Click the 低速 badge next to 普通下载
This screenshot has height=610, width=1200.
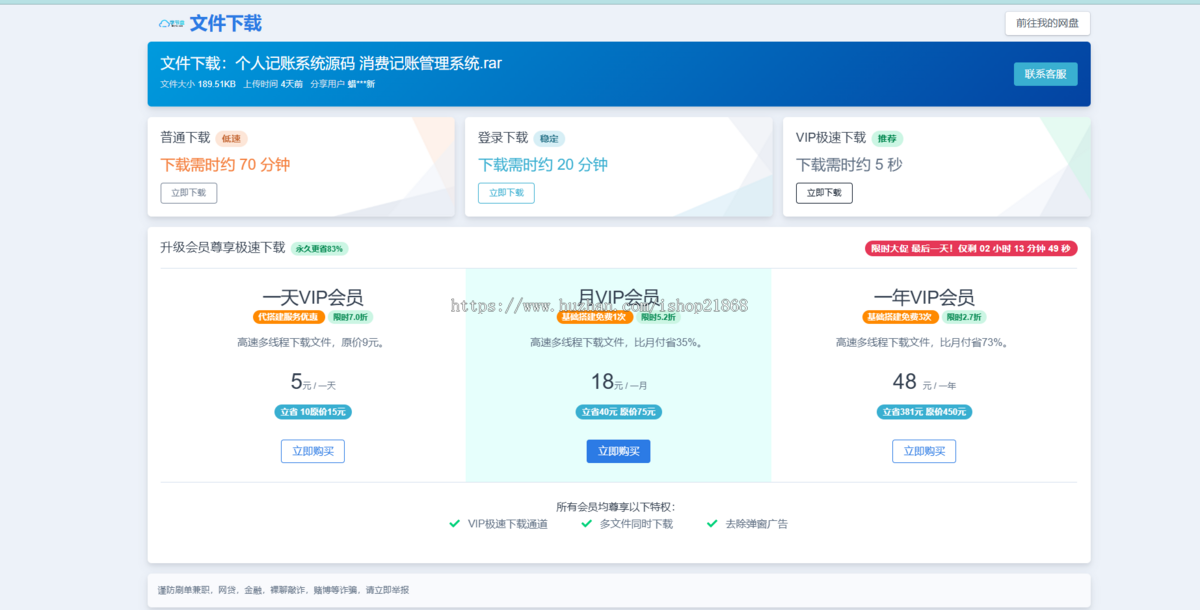tap(231, 139)
